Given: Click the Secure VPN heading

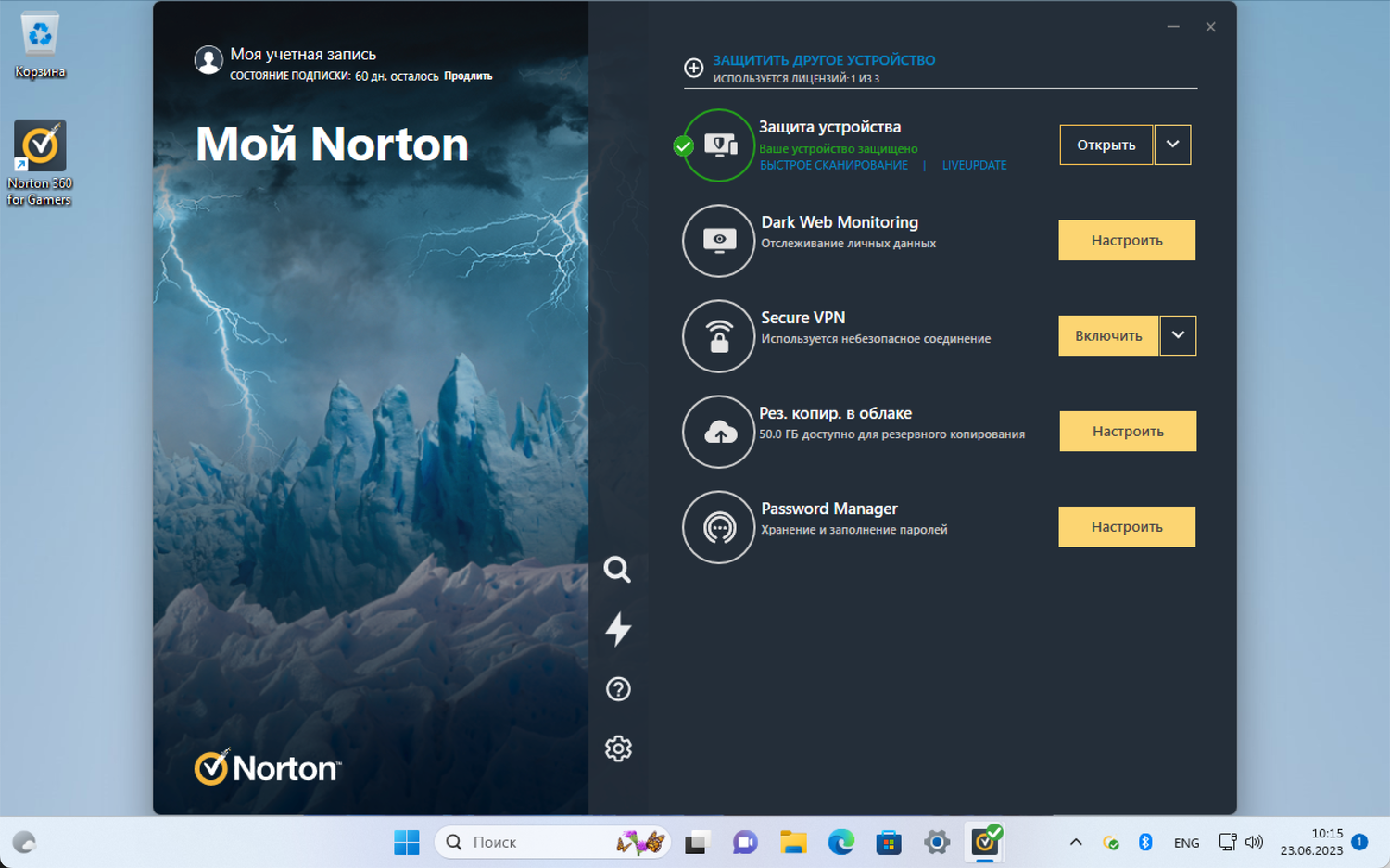Looking at the screenshot, I should point(802,318).
